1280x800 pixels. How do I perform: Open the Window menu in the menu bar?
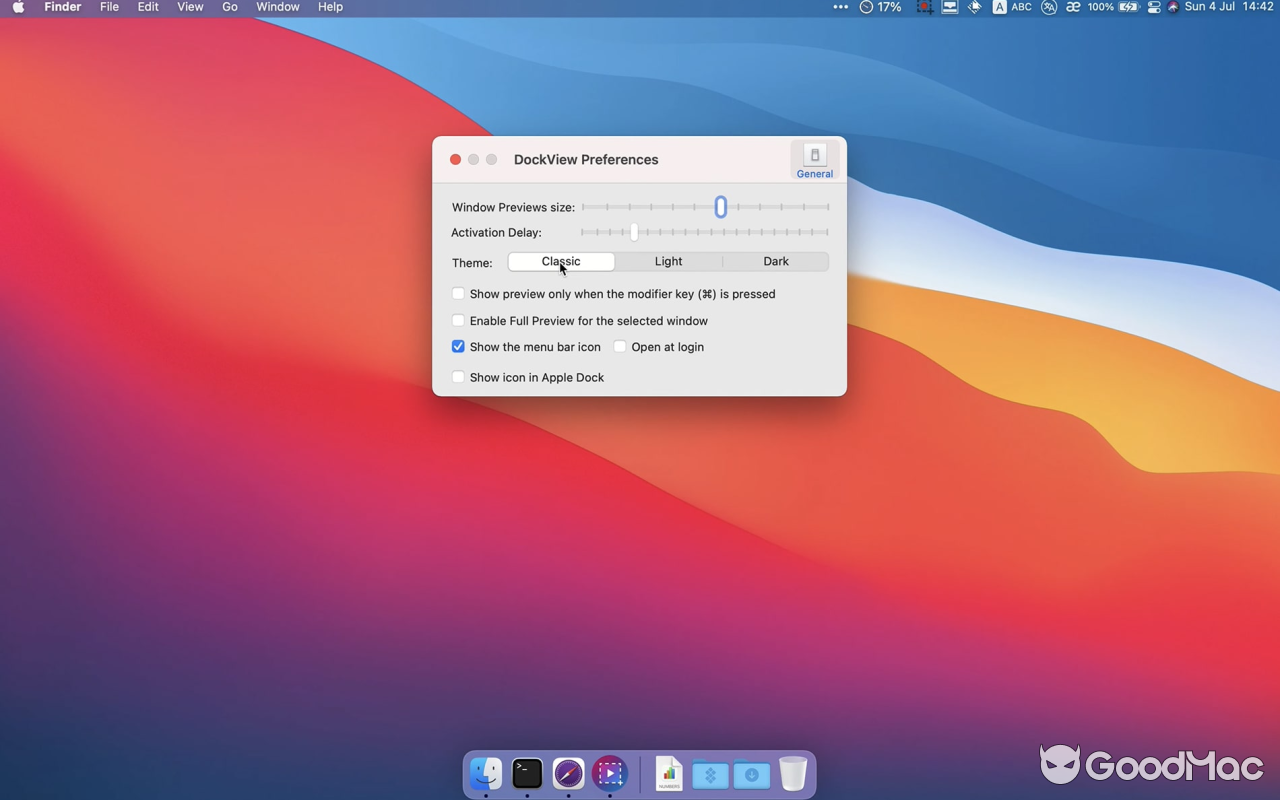point(277,7)
